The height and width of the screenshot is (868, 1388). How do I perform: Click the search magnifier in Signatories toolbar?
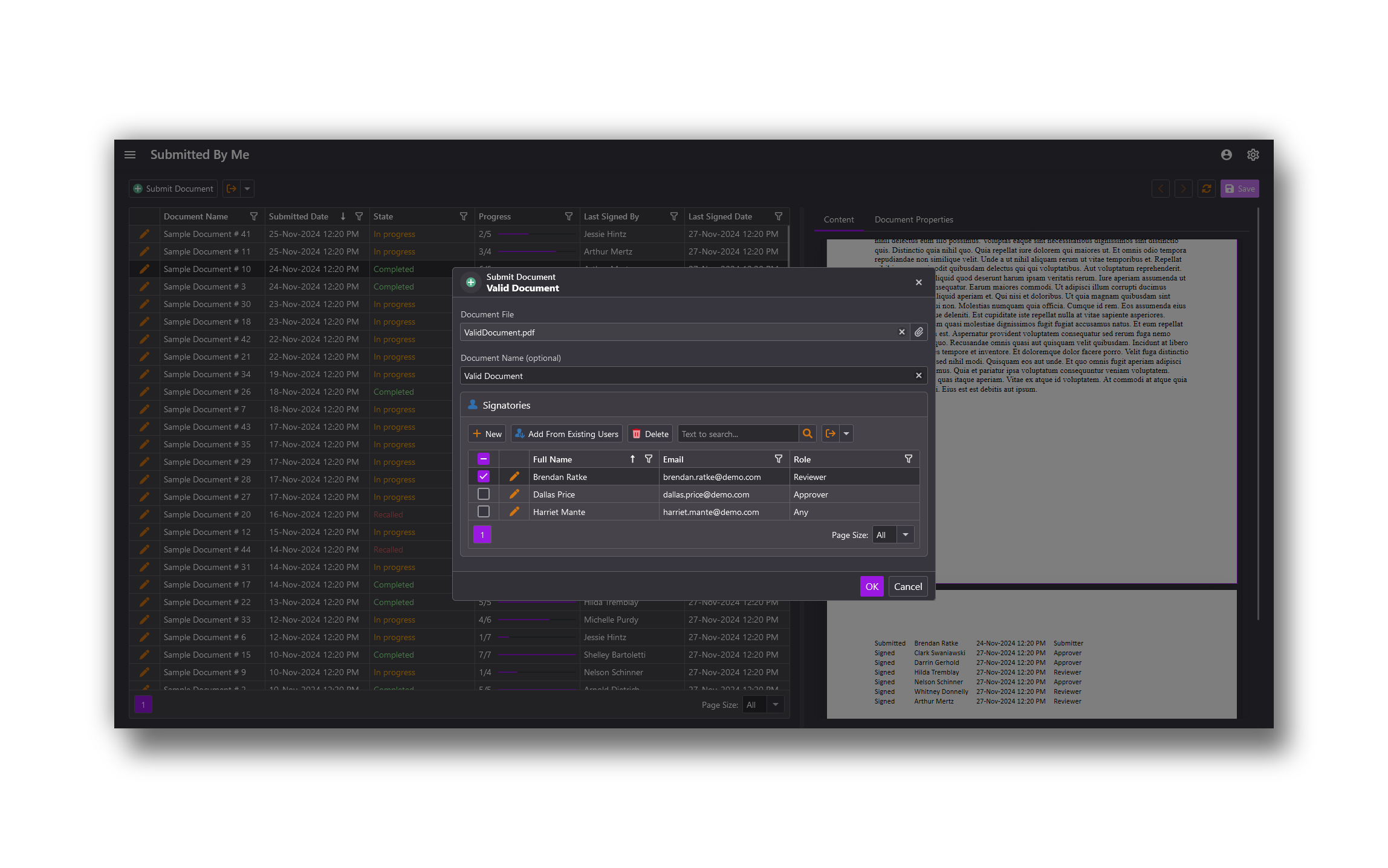pyautogui.click(x=807, y=433)
